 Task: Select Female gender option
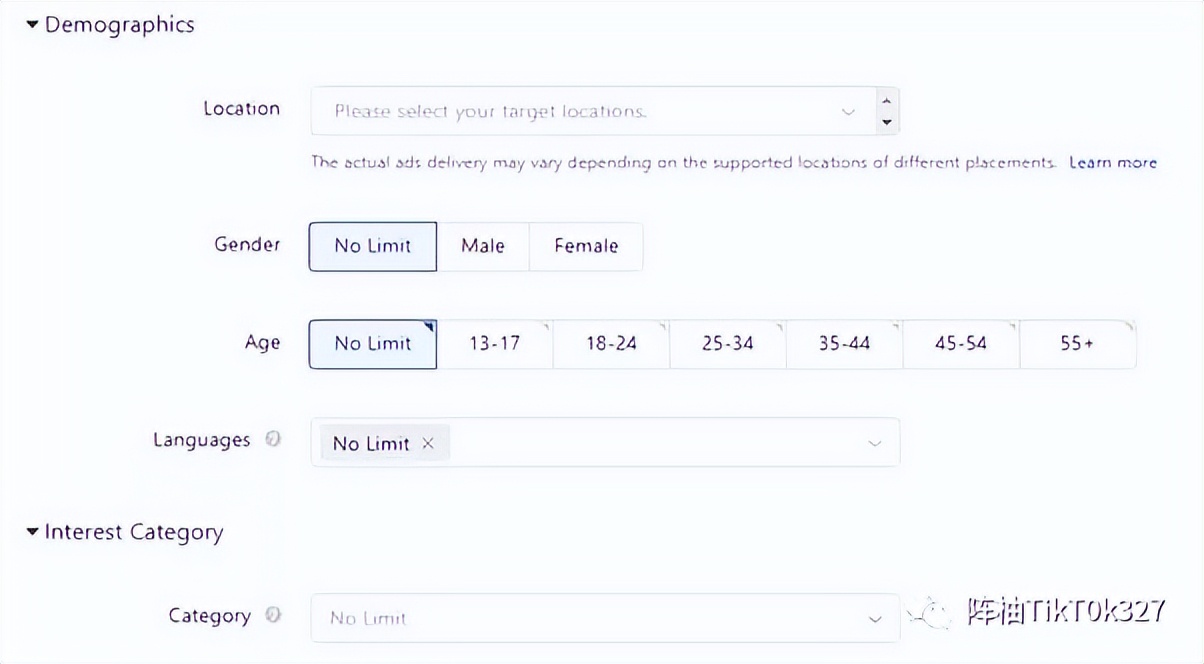[586, 246]
